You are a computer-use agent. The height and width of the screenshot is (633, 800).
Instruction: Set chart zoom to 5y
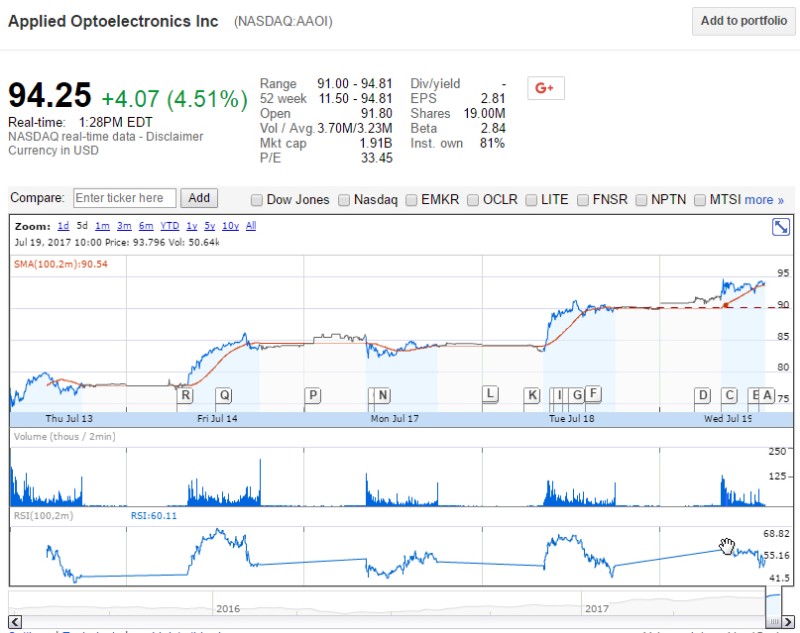click(210, 226)
